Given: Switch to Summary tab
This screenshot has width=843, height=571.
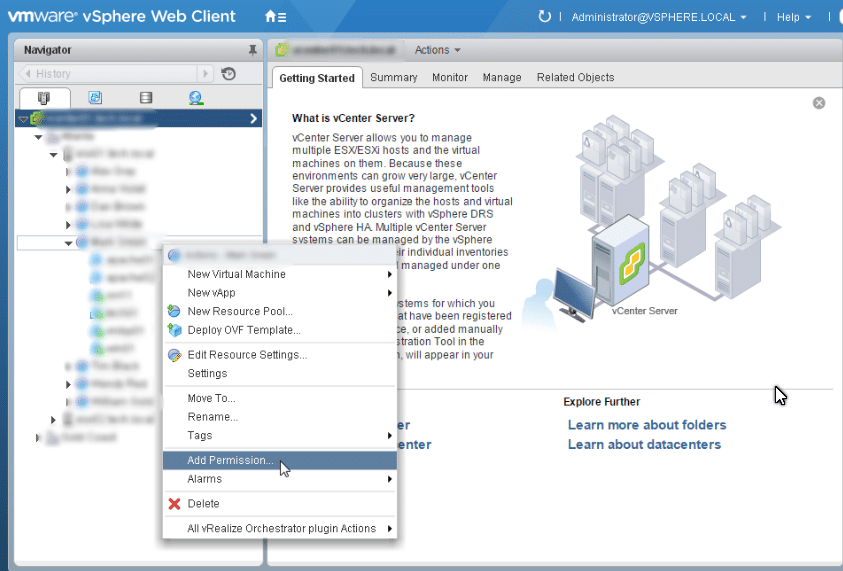Looking at the screenshot, I should pos(394,77).
